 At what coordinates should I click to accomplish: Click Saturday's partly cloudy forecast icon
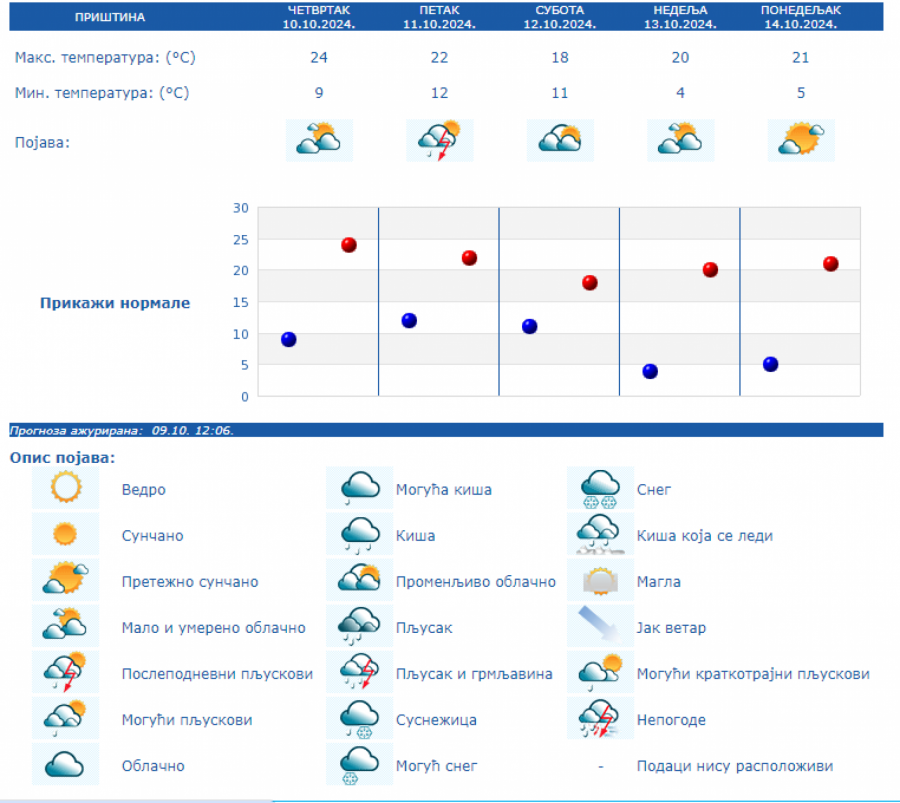[x=560, y=140]
